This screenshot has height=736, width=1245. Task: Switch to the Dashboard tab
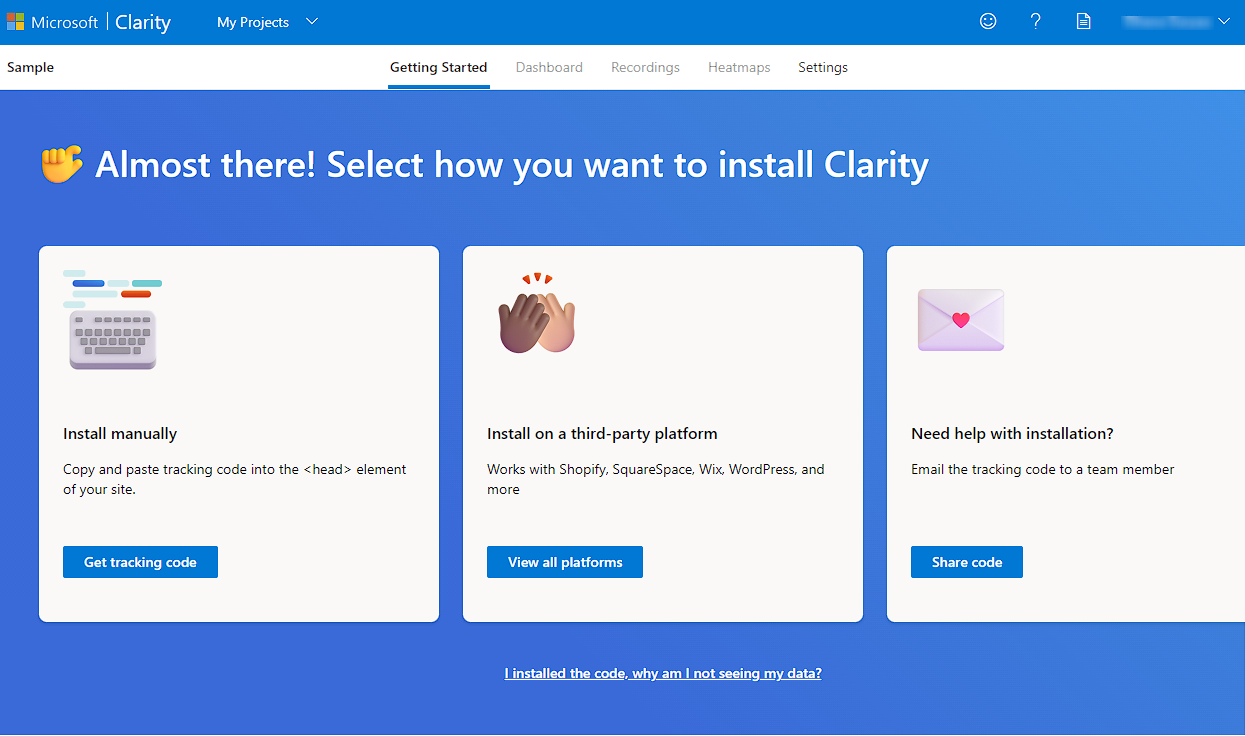pos(549,68)
